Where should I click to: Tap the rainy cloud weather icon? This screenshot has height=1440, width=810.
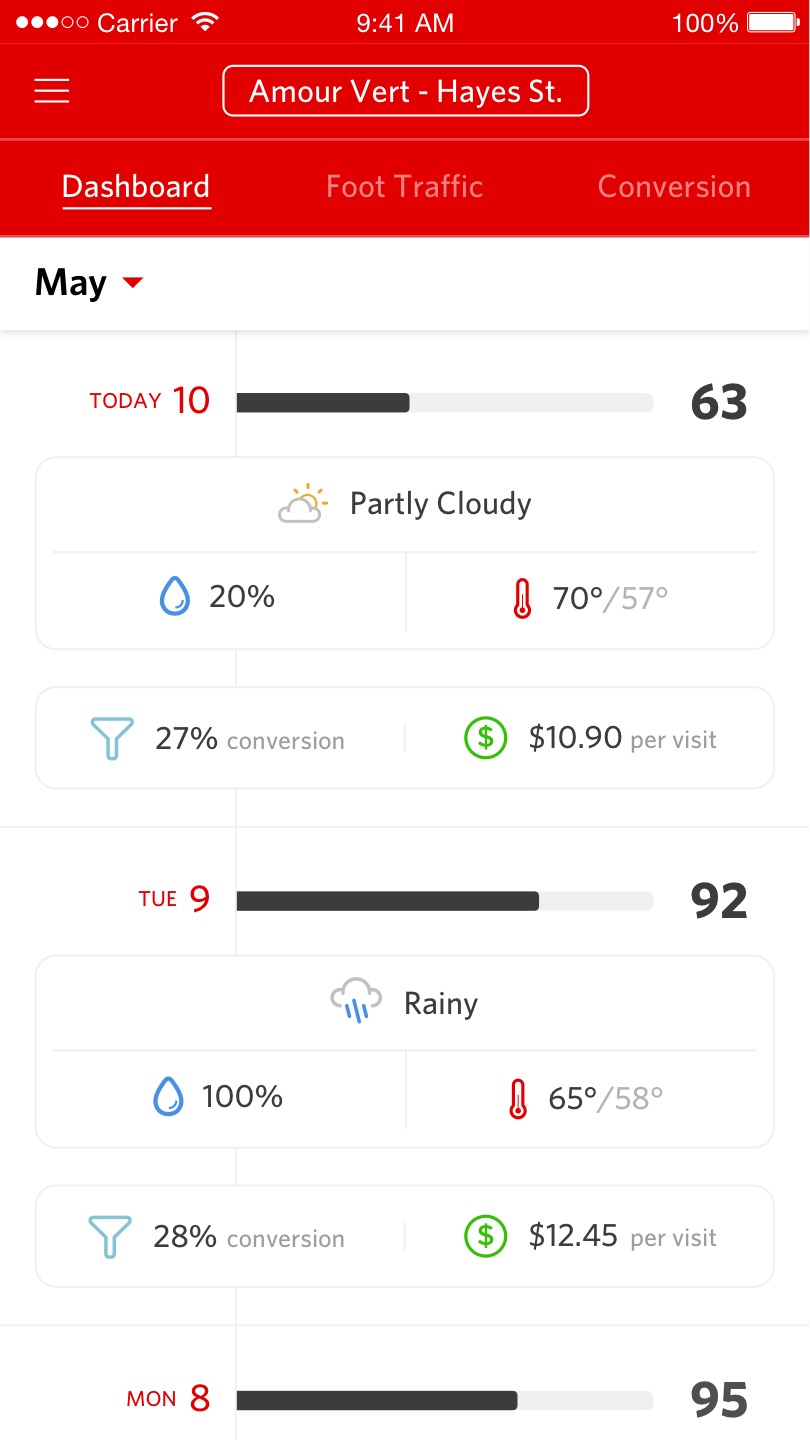tap(356, 1001)
